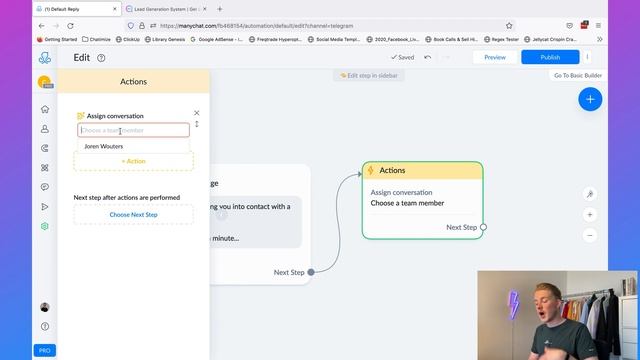Viewport: 640px width, 360px height.
Task: Click the account avatar with PRO tag
Action: (x=45, y=82)
